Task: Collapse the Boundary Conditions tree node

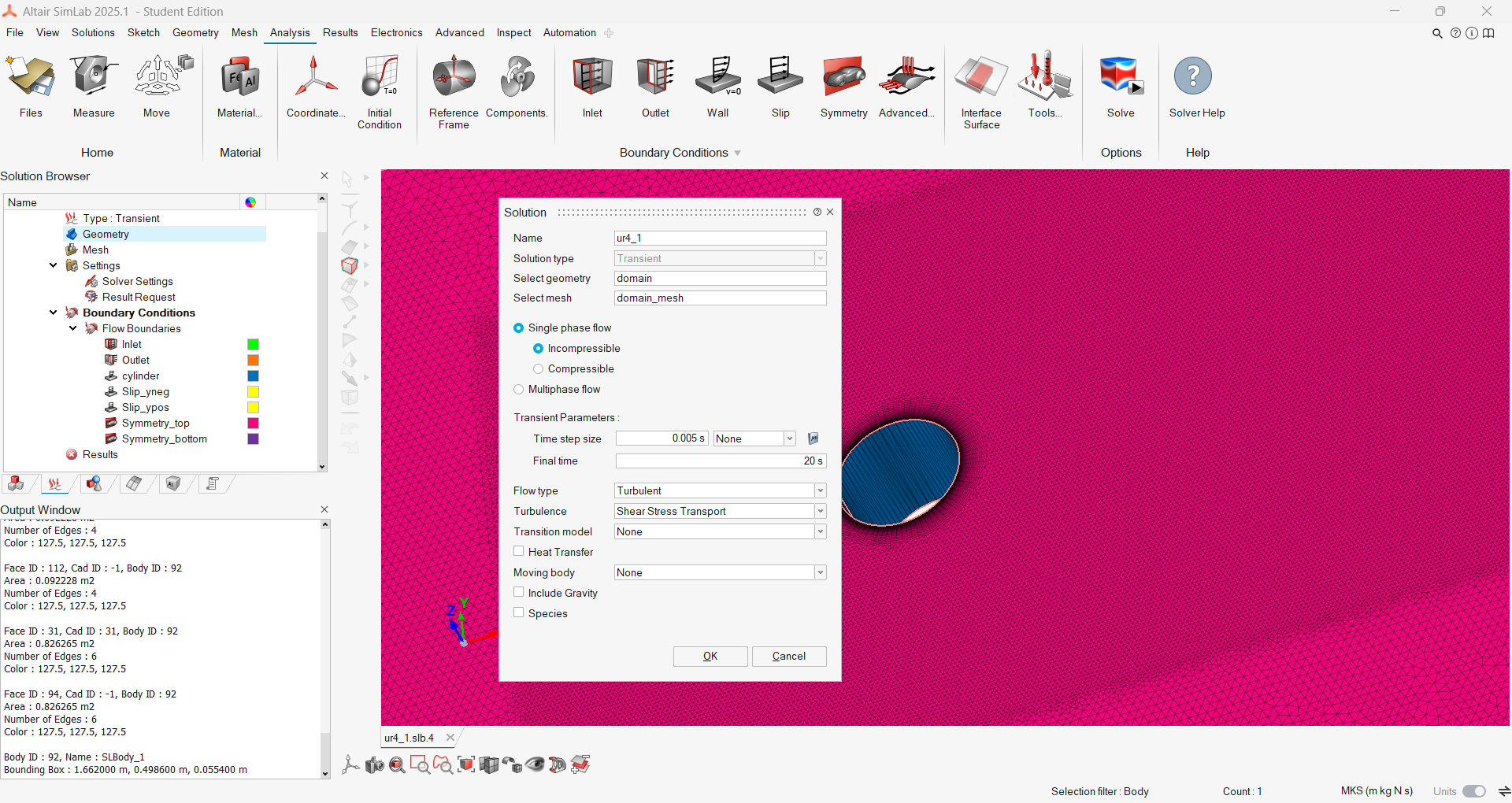Action: coord(53,313)
